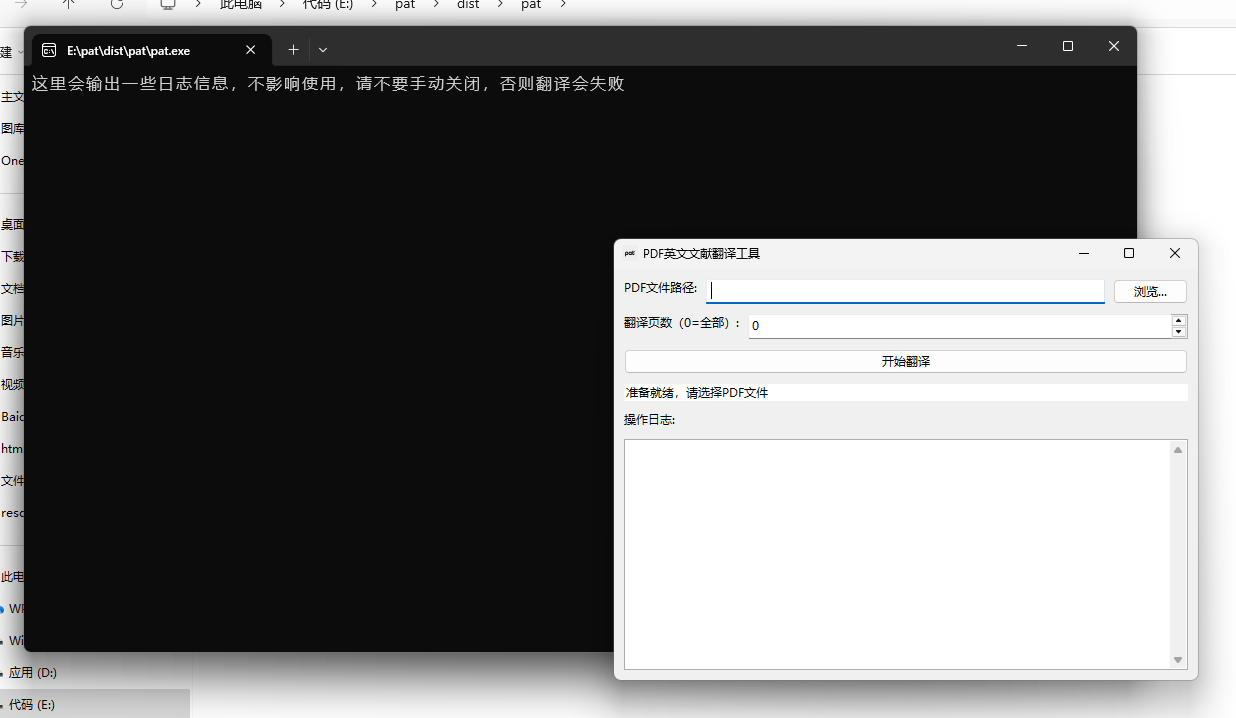Decrease the page count with down arrow
This screenshot has width=1236, height=718.
tap(1179, 332)
